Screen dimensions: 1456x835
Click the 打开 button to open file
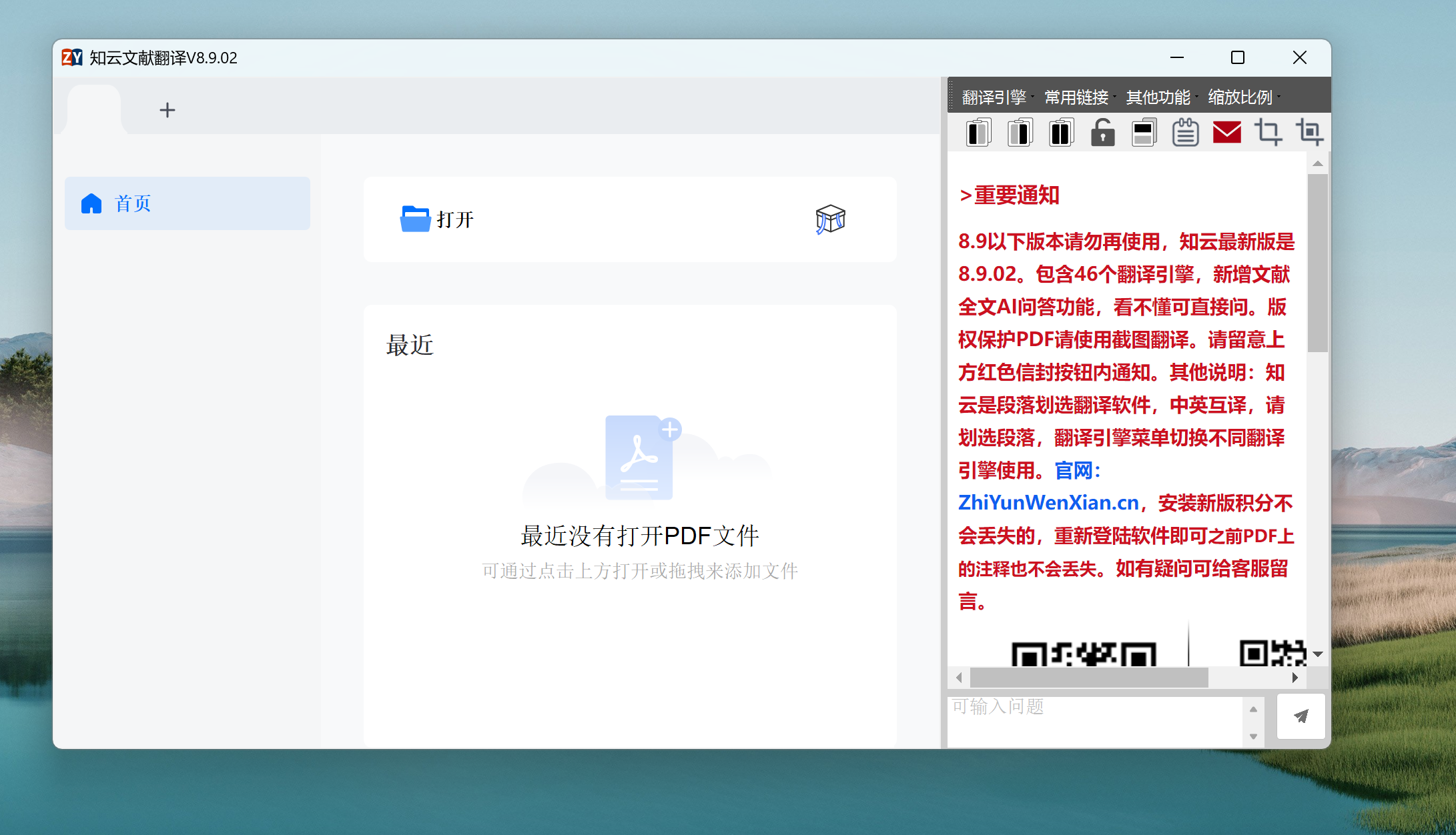coord(437,219)
